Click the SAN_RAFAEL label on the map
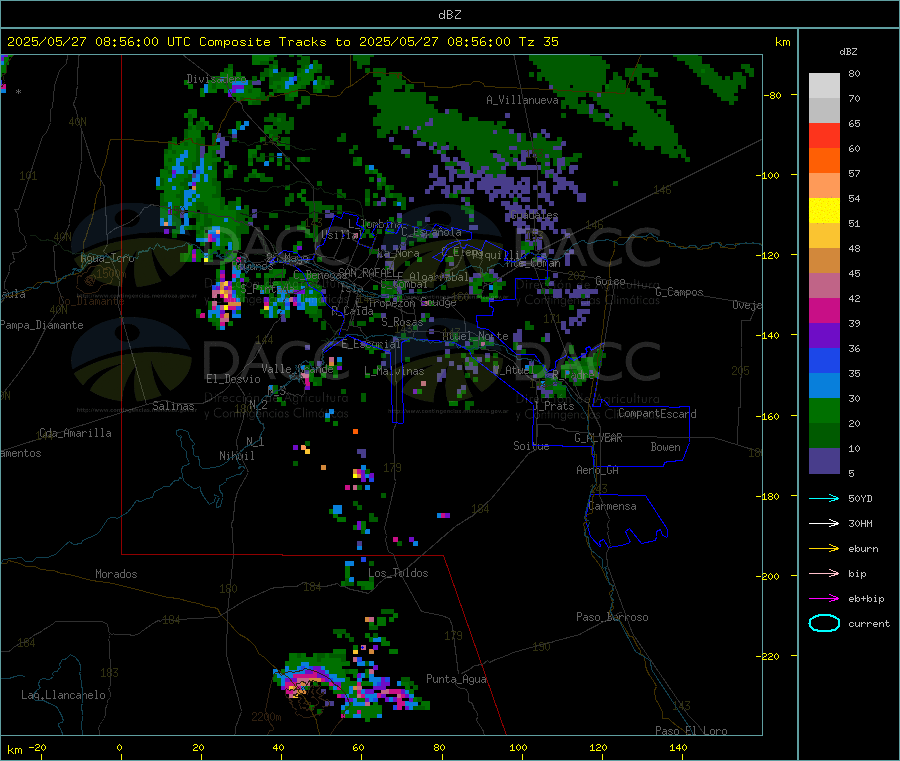Image resolution: width=900 pixels, height=761 pixels. pyautogui.click(x=365, y=272)
